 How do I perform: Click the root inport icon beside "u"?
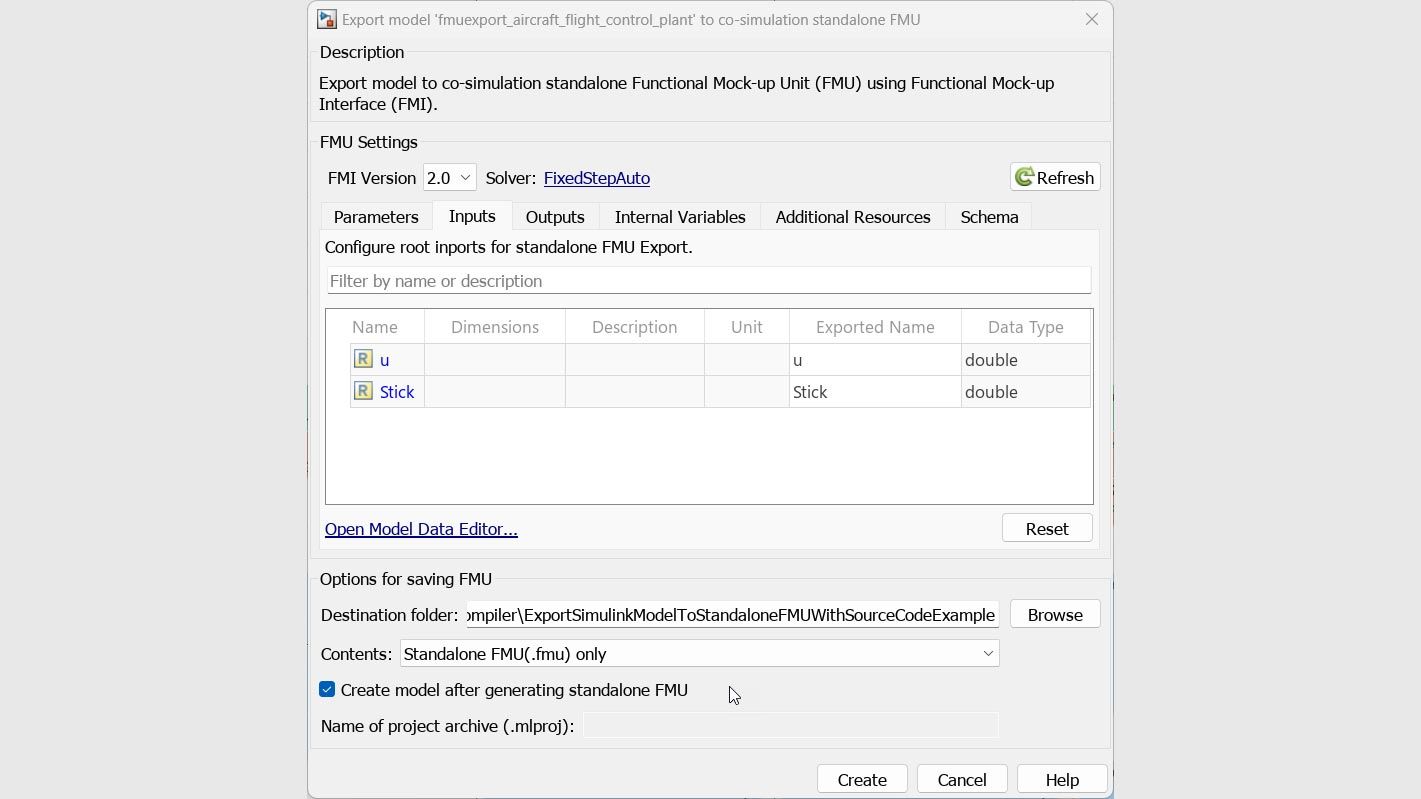coord(363,359)
